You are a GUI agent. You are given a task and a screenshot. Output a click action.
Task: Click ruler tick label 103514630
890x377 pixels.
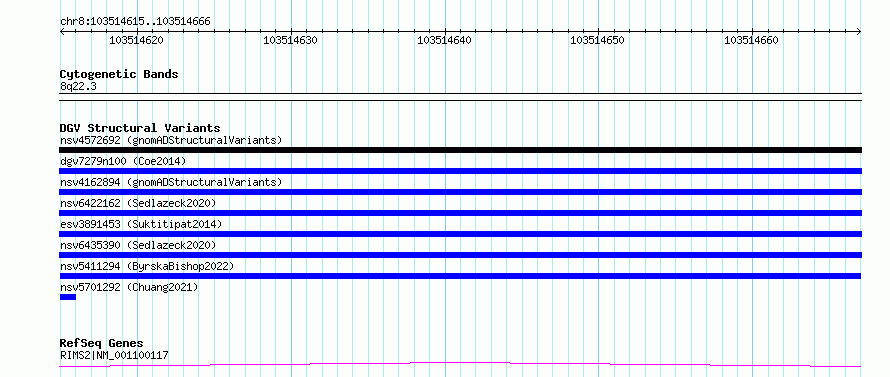click(x=290, y=40)
